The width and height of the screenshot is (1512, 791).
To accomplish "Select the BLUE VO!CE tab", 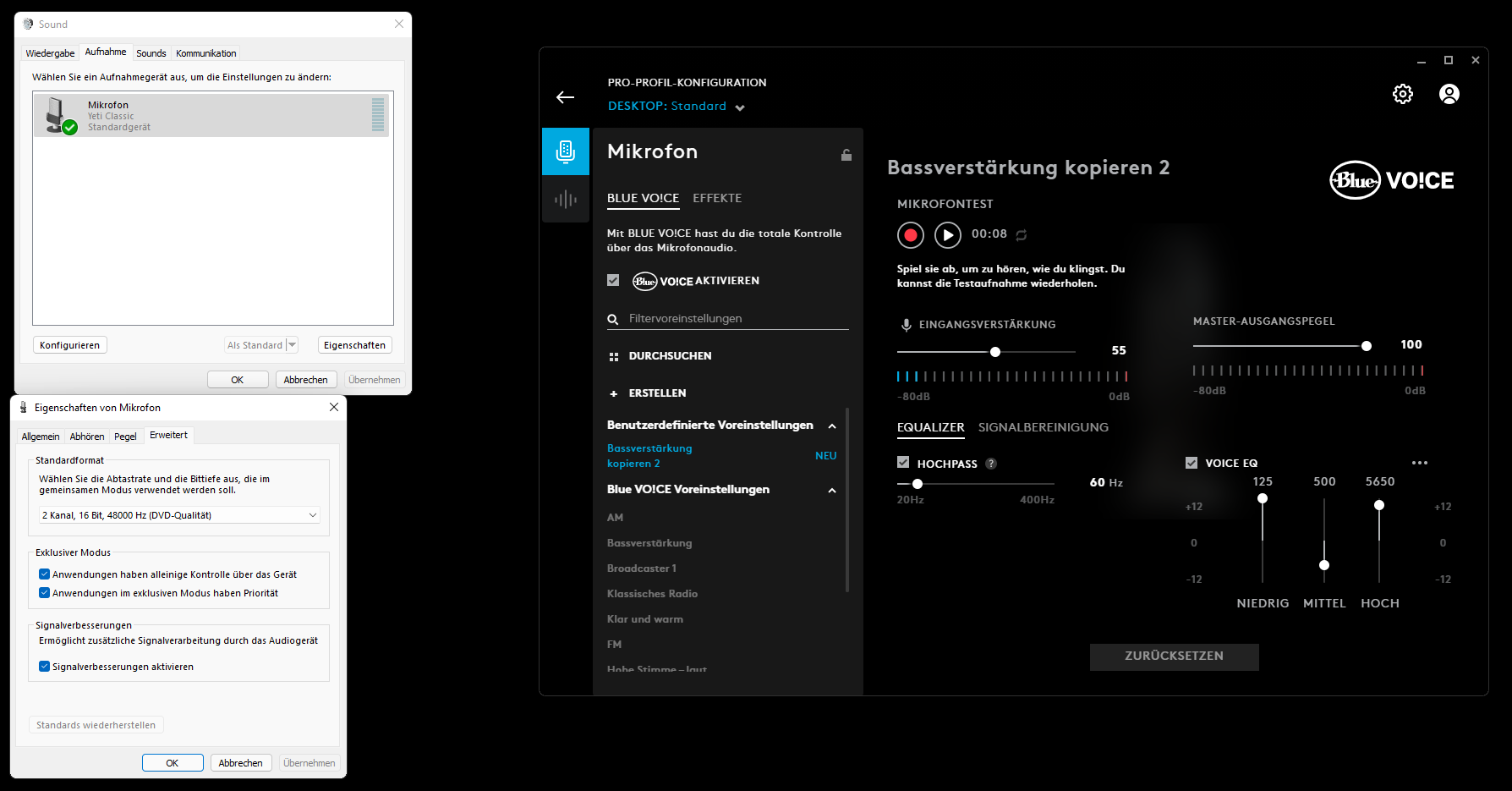I will (643, 198).
